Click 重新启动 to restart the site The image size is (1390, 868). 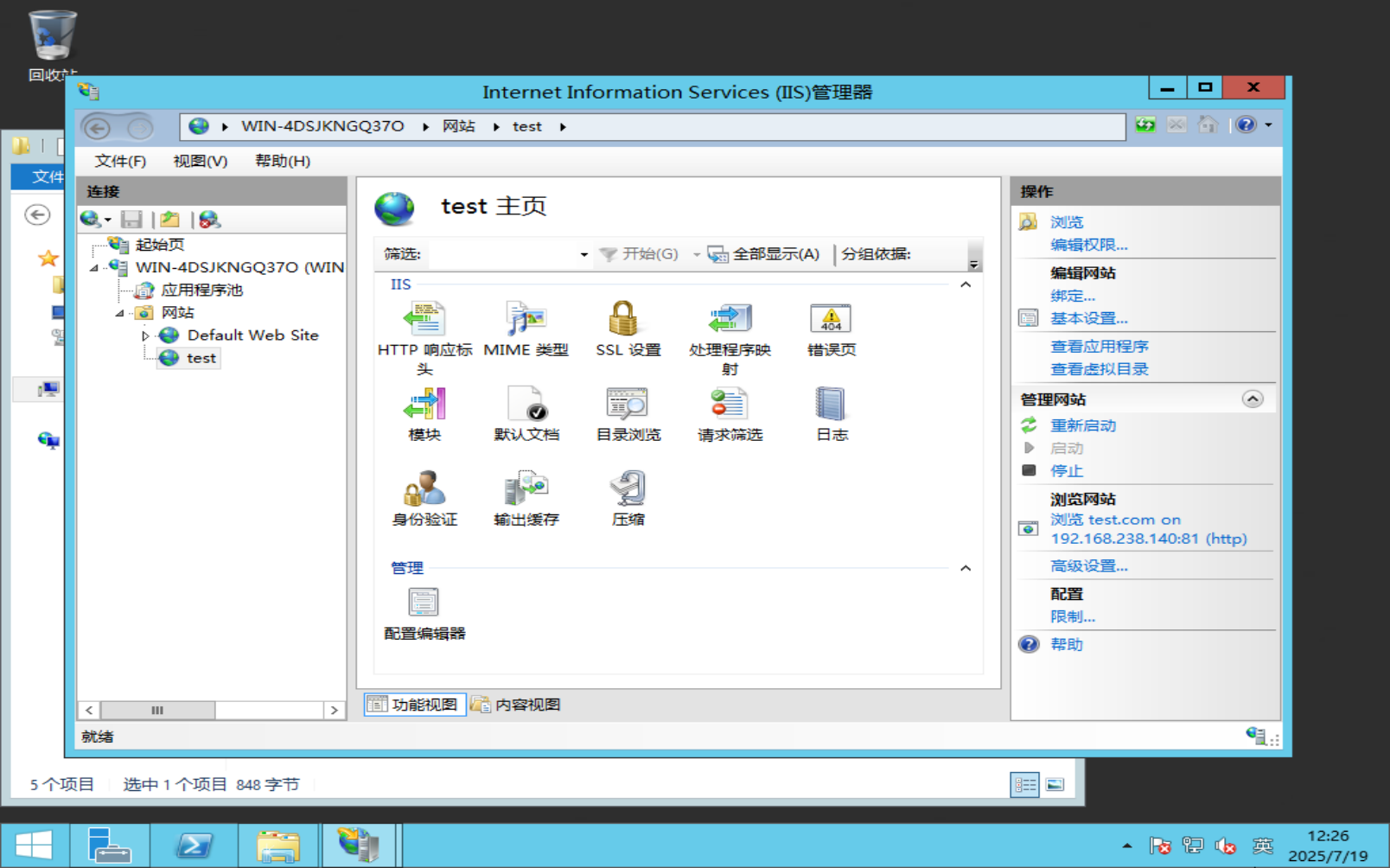(x=1082, y=425)
